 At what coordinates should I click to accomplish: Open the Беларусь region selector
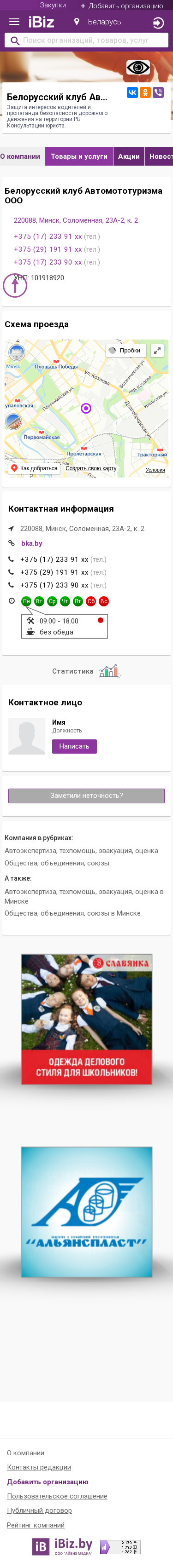[x=98, y=22]
